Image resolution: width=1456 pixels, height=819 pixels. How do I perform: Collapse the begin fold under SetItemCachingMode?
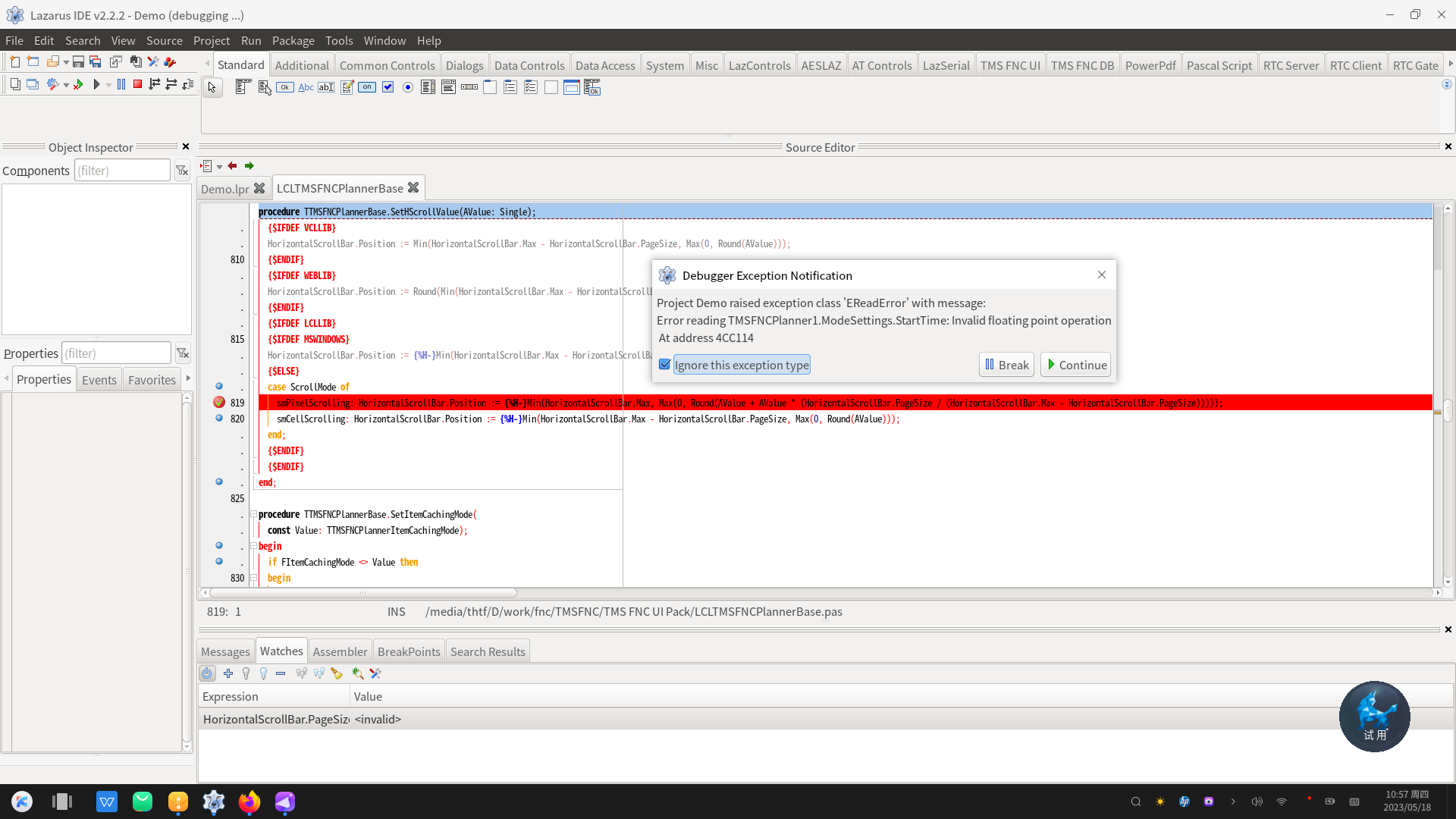tap(253, 546)
